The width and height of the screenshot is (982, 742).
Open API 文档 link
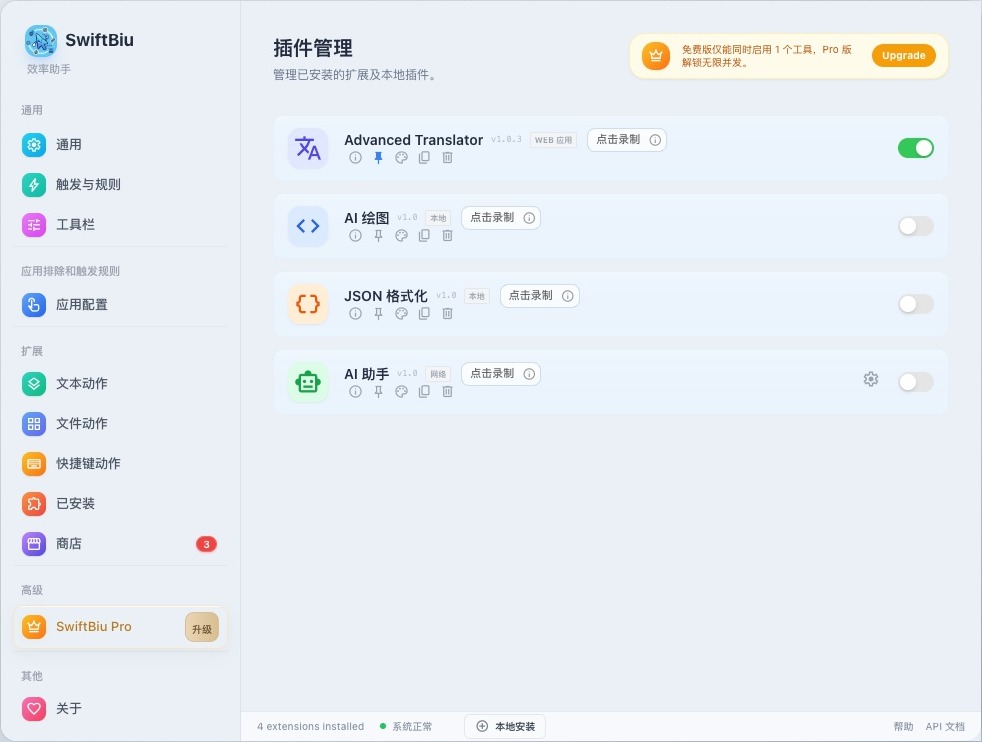point(945,726)
